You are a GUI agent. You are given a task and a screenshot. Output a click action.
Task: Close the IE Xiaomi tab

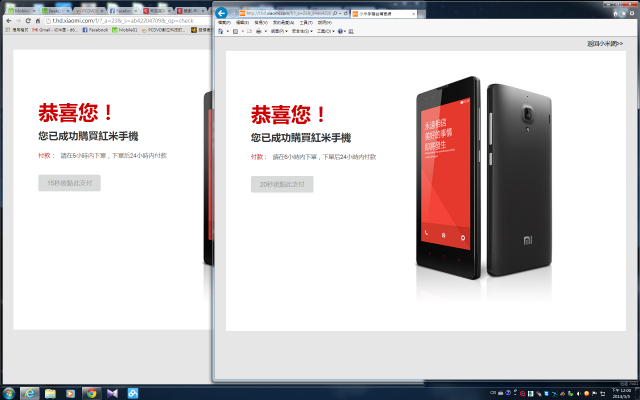click(x=413, y=14)
